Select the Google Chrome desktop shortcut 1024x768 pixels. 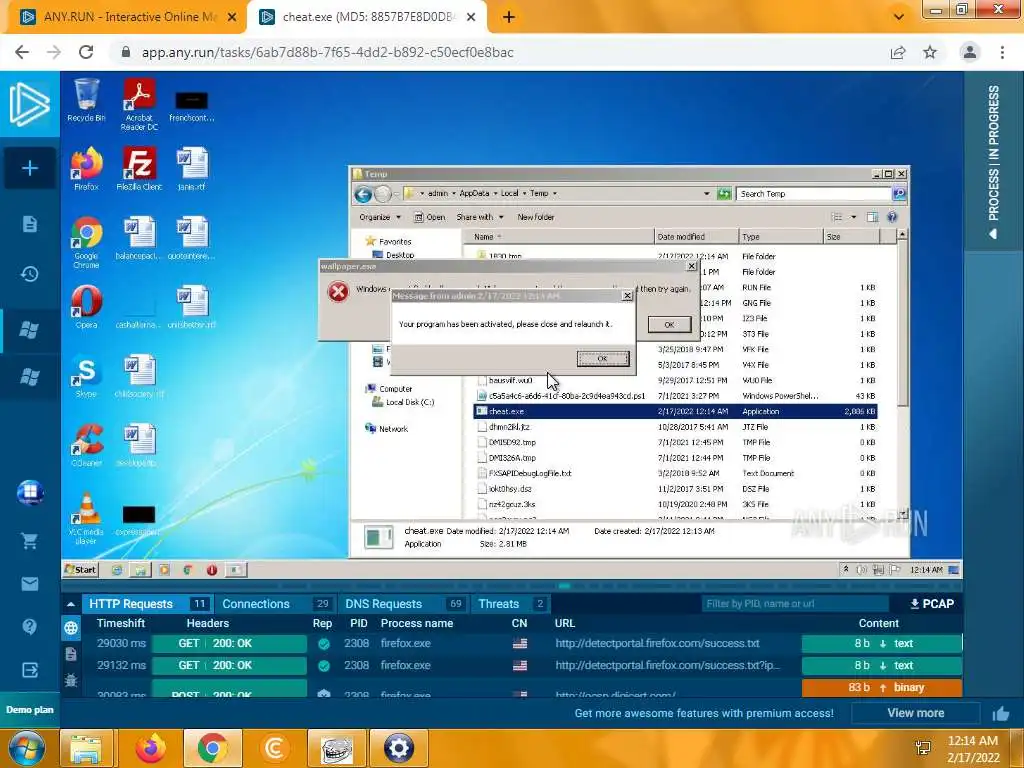86,242
